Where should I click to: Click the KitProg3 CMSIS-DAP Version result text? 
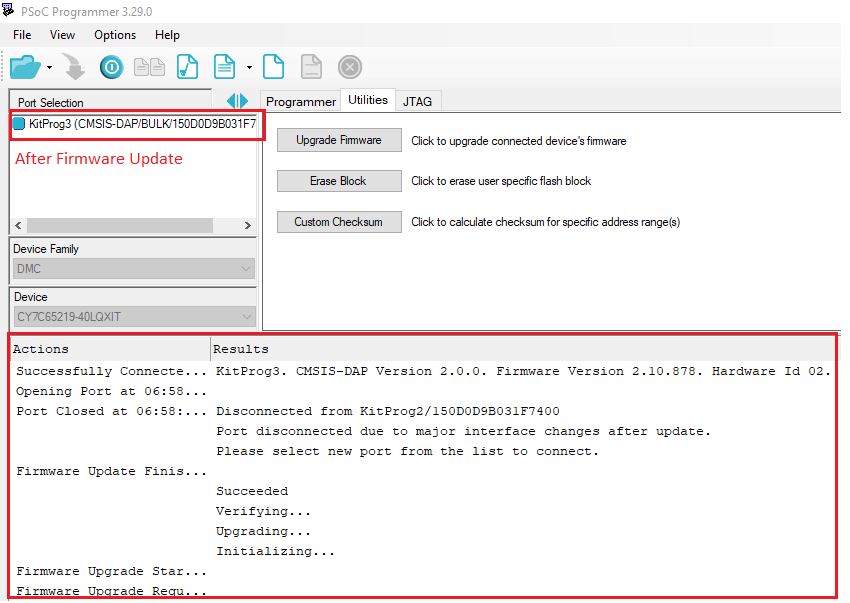coord(523,371)
